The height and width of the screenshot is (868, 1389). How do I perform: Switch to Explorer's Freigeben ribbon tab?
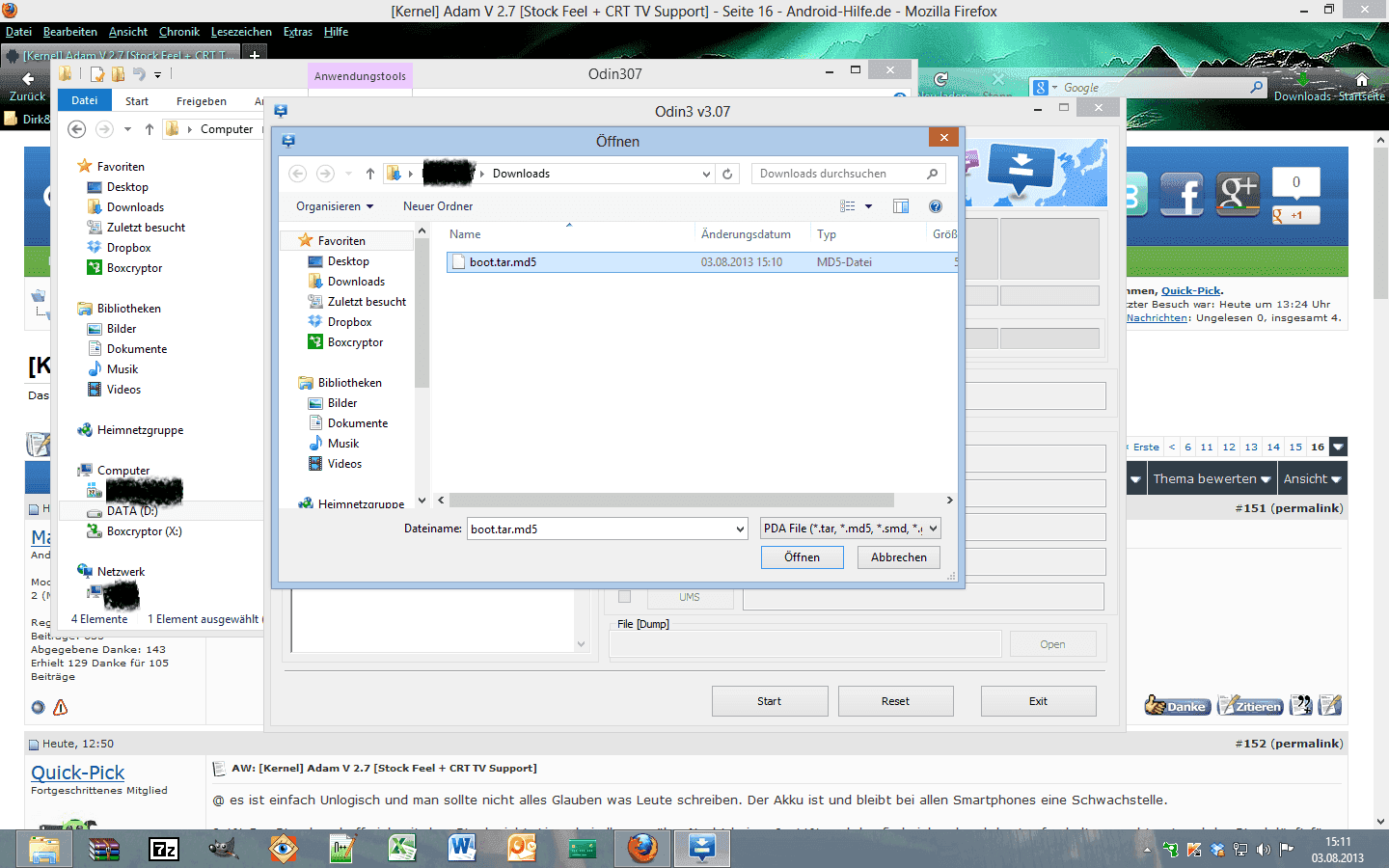click(x=202, y=101)
